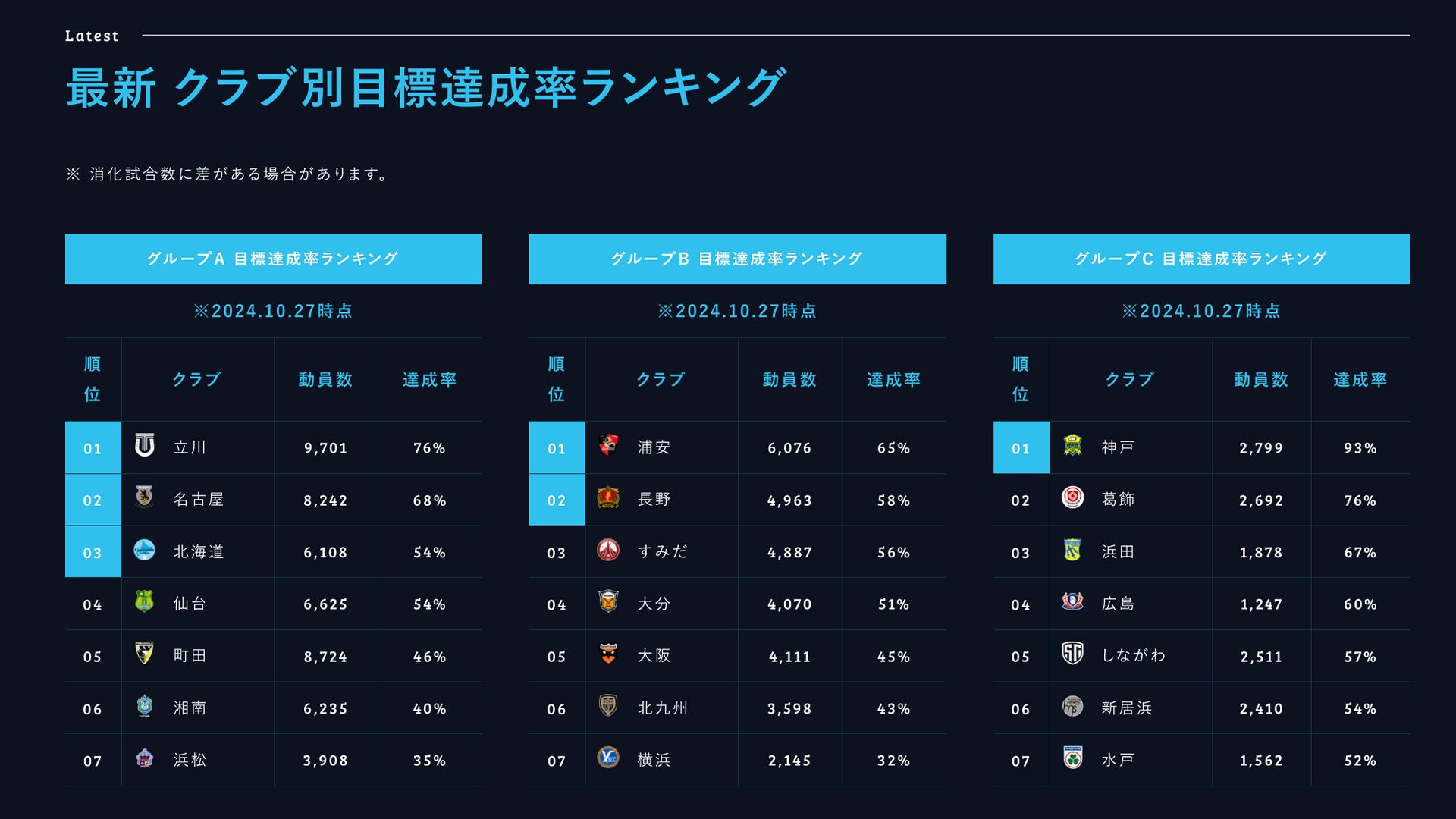The height and width of the screenshot is (819, 1456).
Task: Click the 名古屋 club emblem icon
Action: tap(144, 497)
